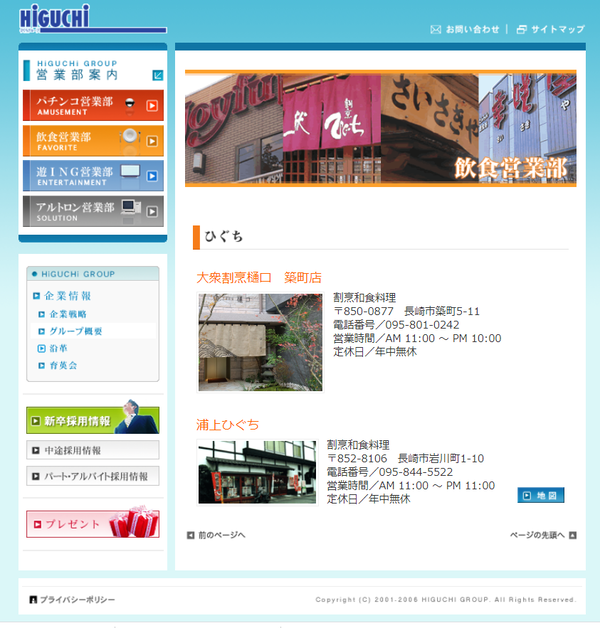Click the arrow icon beside 育英会
The image size is (600, 628).
tap(41, 365)
